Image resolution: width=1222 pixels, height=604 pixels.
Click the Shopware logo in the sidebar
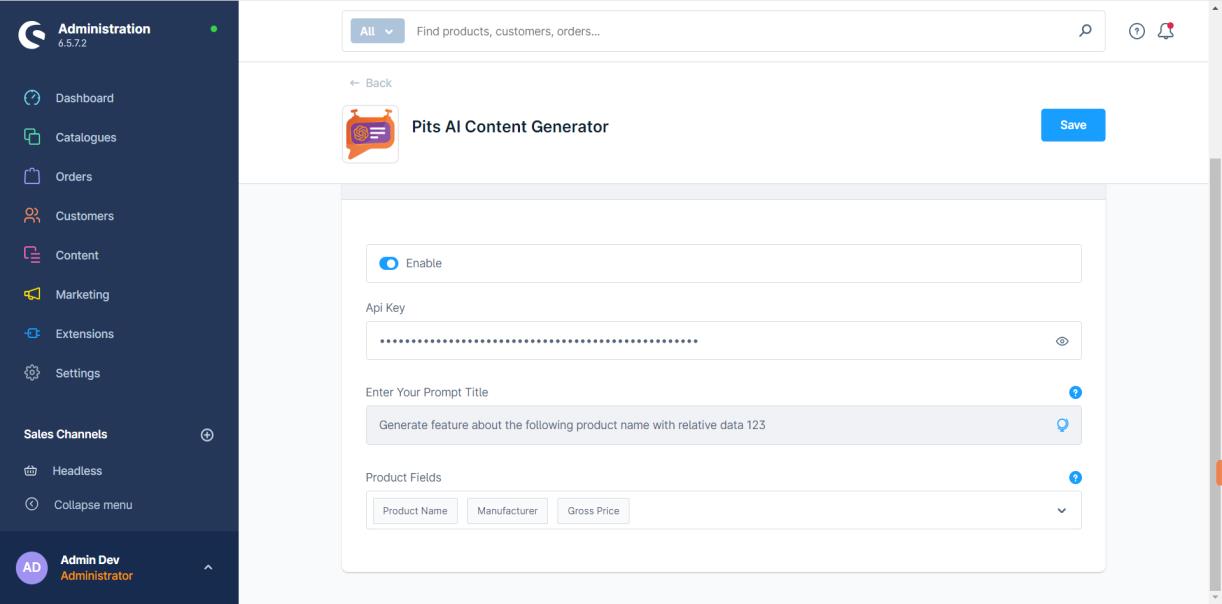point(32,35)
